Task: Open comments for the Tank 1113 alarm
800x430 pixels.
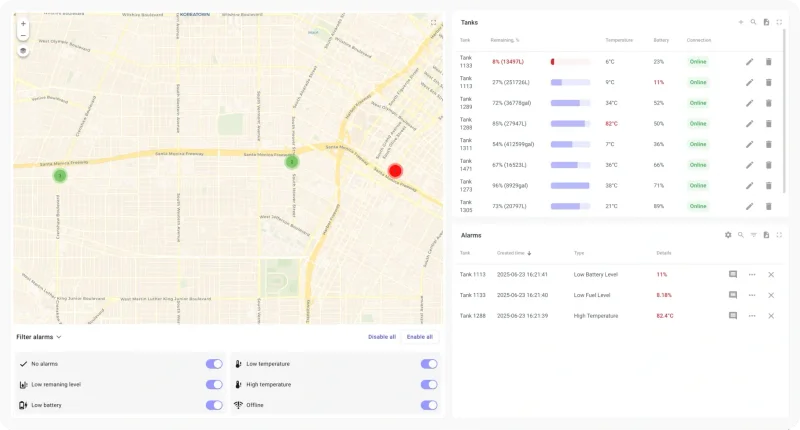Action: [x=733, y=274]
